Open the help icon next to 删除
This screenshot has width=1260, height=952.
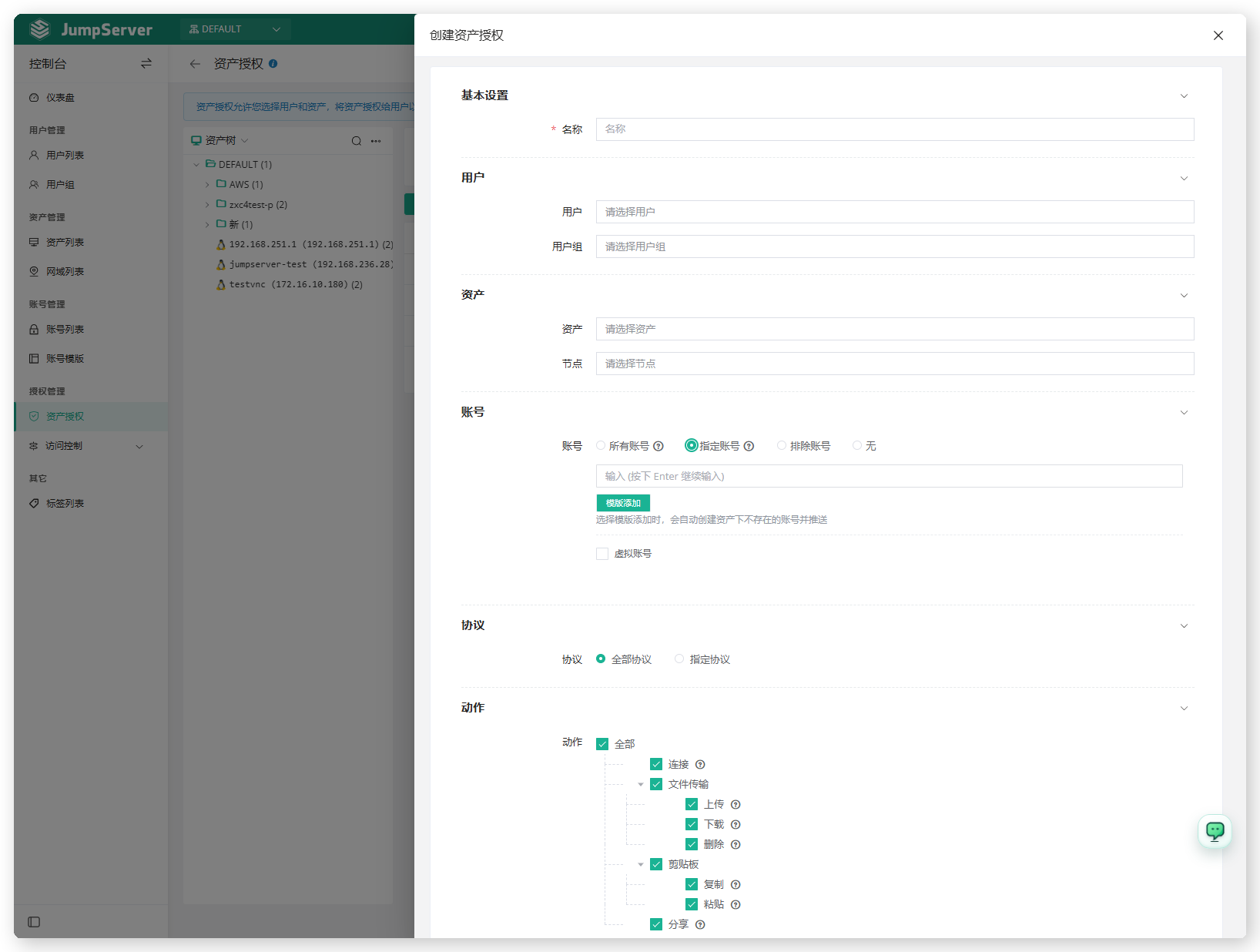pyautogui.click(x=736, y=845)
